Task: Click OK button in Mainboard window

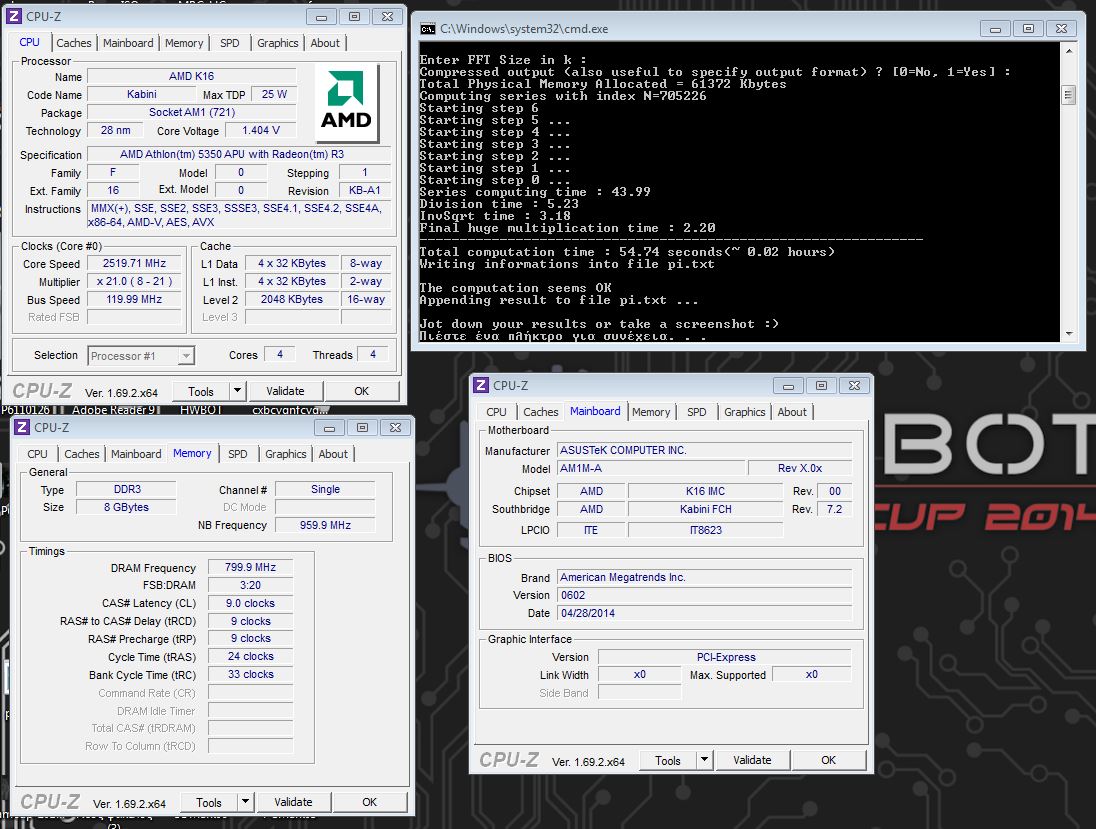Action: (x=828, y=760)
